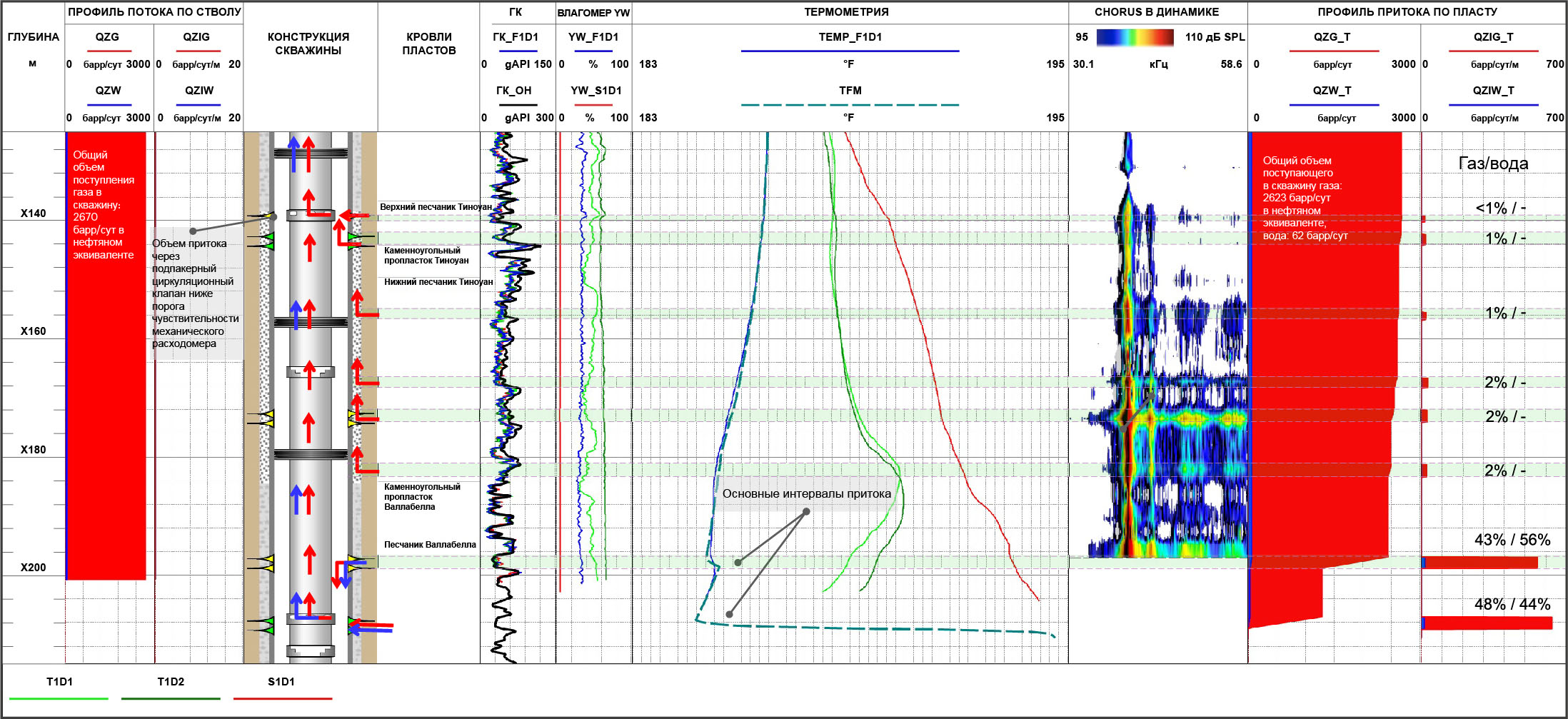
Task: Click the SPL rainbow color scale bar
Action: click(x=1135, y=37)
